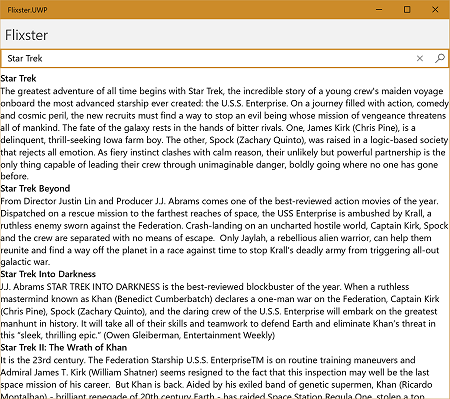Click description starting 'It is the 23rd century'

(x=217, y=378)
